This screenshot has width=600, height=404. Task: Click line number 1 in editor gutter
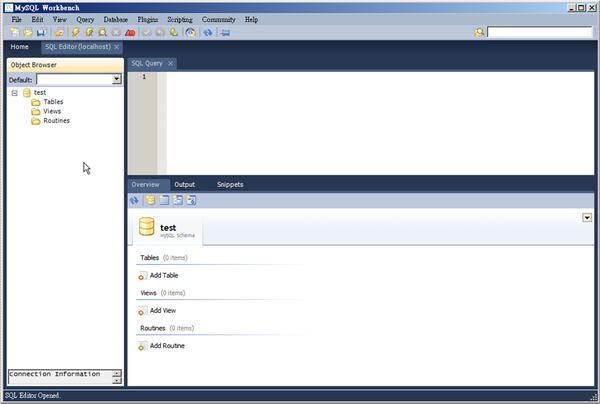pos(144,77)
